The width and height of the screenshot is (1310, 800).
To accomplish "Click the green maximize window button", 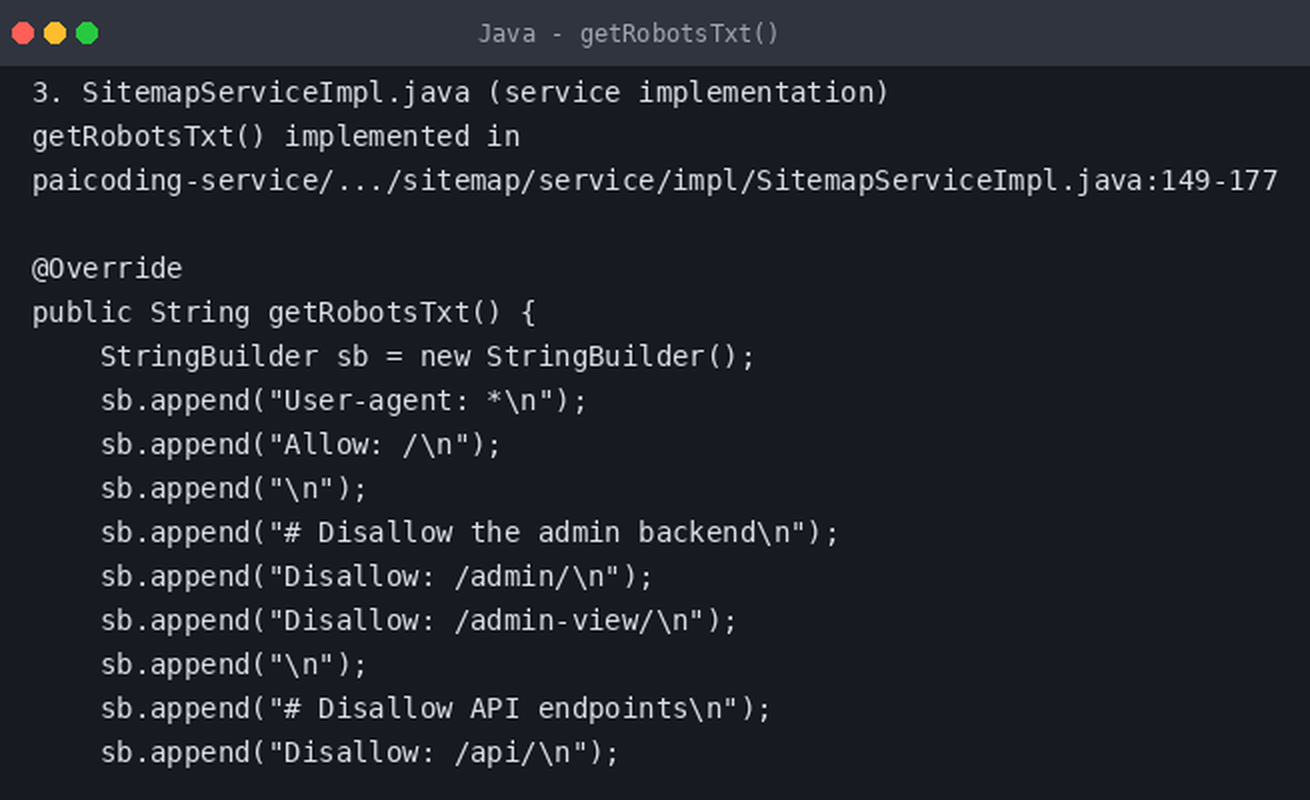I will [87, 33].
